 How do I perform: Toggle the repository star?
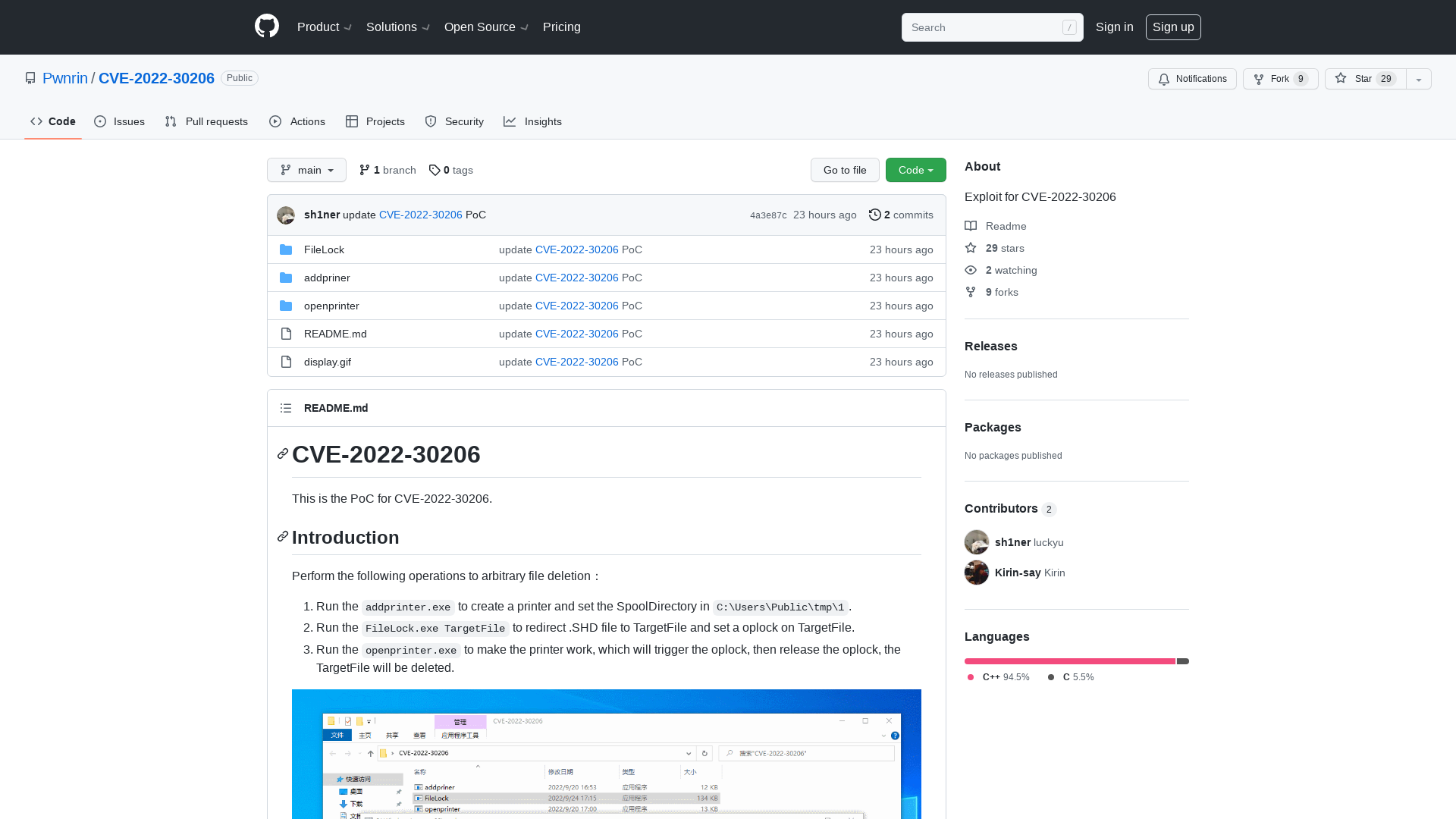click(1365, 79)
